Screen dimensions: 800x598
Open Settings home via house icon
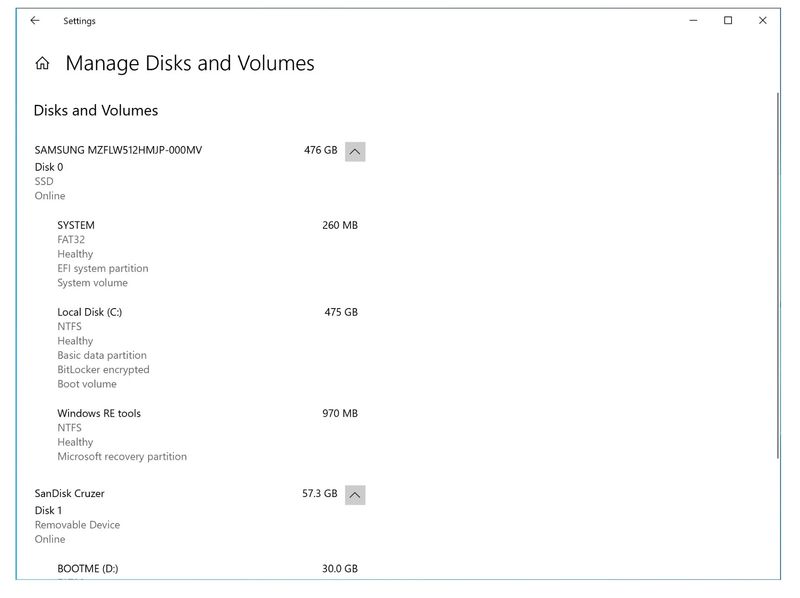tap(42, 63)
